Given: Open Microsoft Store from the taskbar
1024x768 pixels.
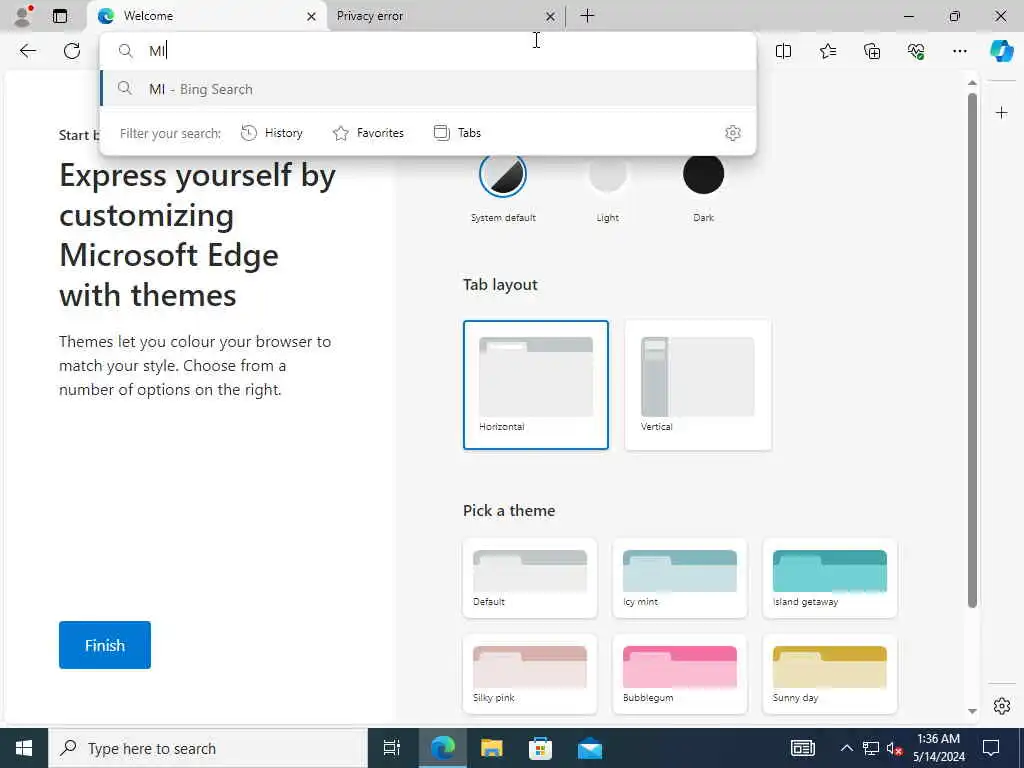Looking at the screenshot, I should click(540, 748).
